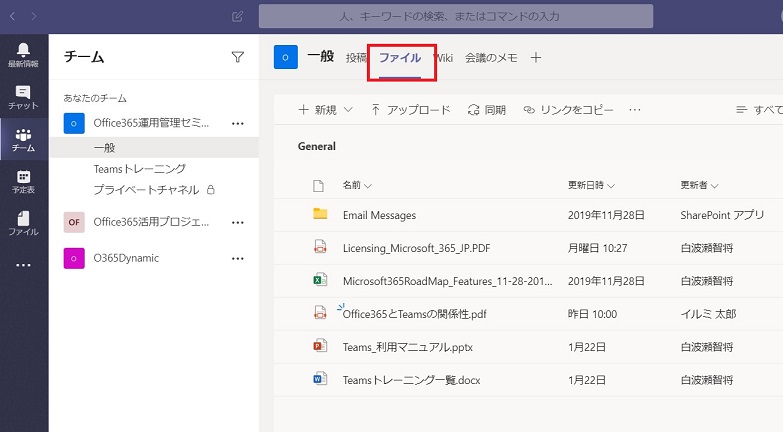This screenshot has width=783, height=432.
Task: Open the 更新者 column dropdown
Action: tap(699, 185)
